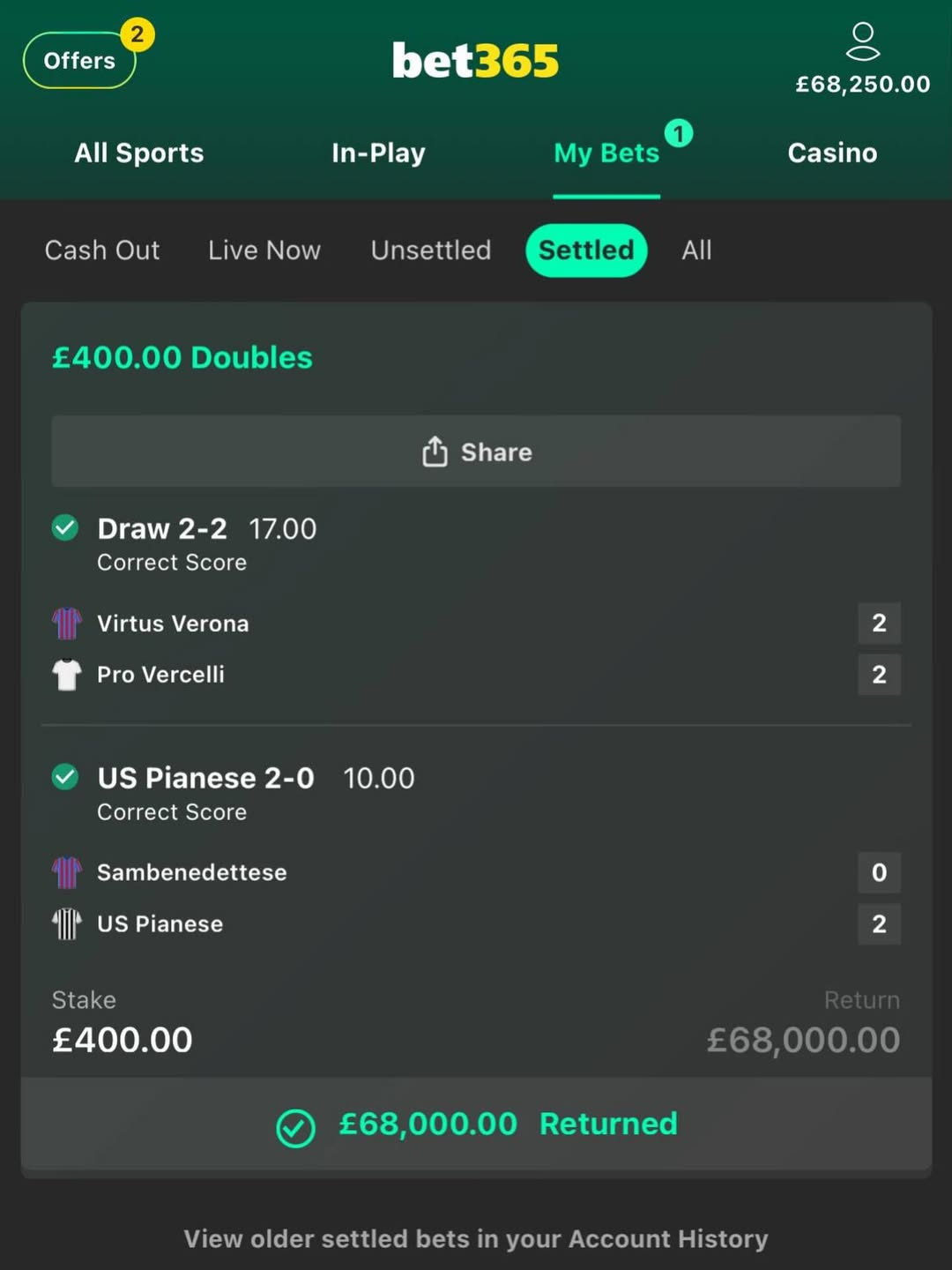This screenshot has width=952, height=1270.
Task: Click the green check beside Draw 2-2
Action: tap(65, 527)
